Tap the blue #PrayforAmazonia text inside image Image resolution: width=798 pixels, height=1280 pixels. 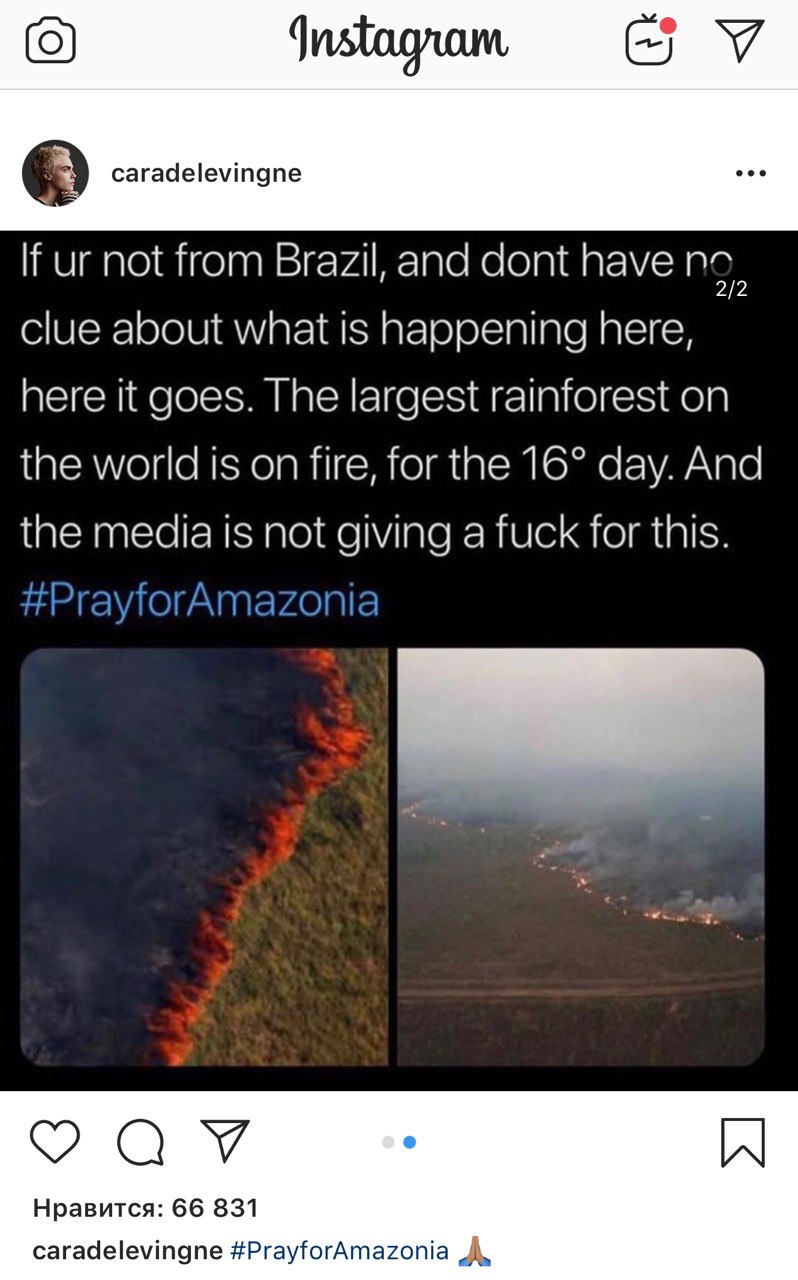200,600
